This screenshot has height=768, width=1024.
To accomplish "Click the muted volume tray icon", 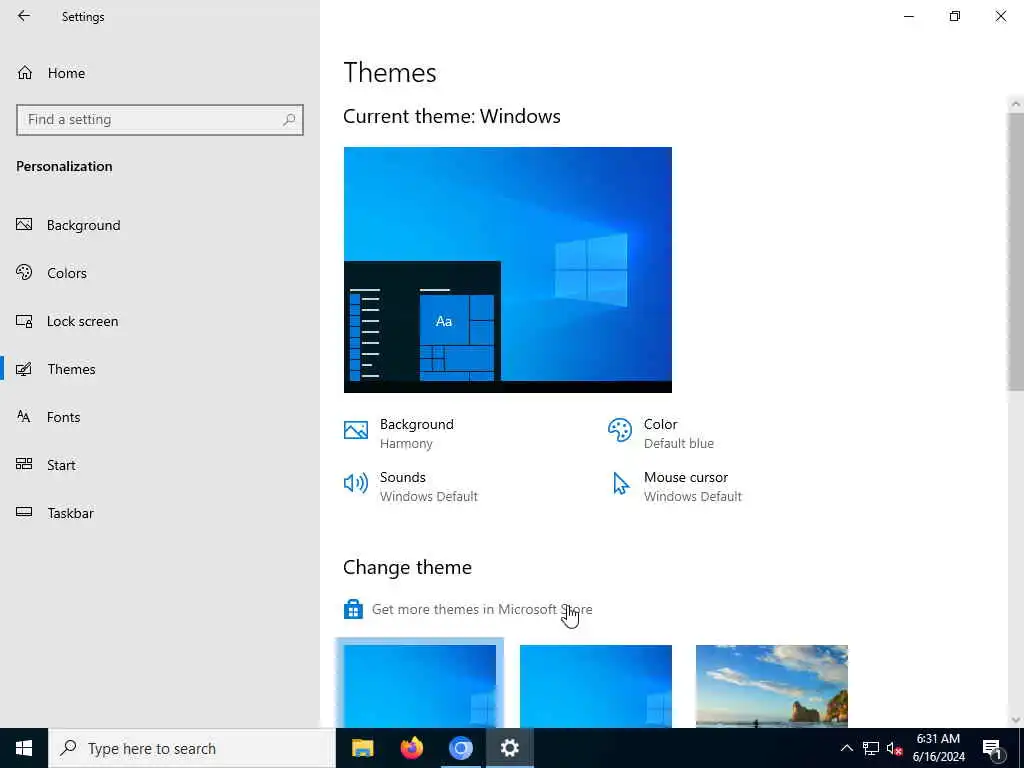I will coord(894,748).
